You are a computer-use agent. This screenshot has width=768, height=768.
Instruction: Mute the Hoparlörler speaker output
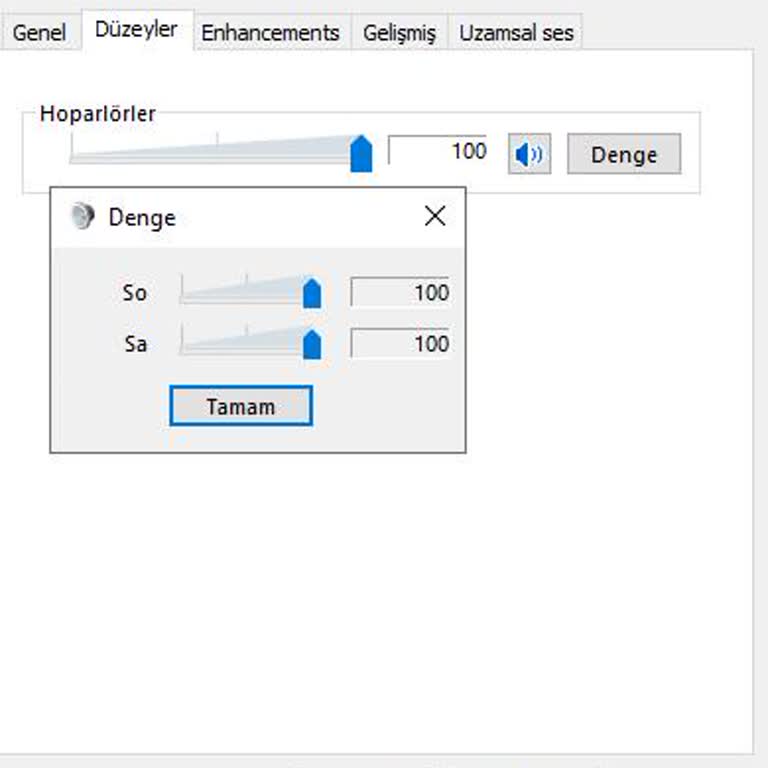click(529, 155)
